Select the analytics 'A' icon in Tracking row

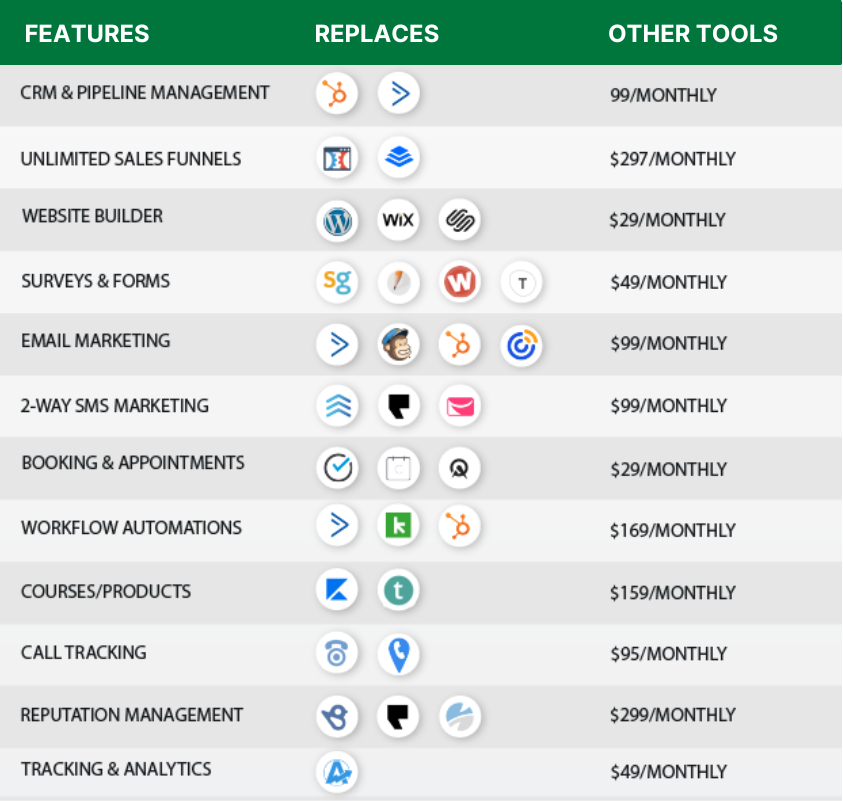point(337,772)
